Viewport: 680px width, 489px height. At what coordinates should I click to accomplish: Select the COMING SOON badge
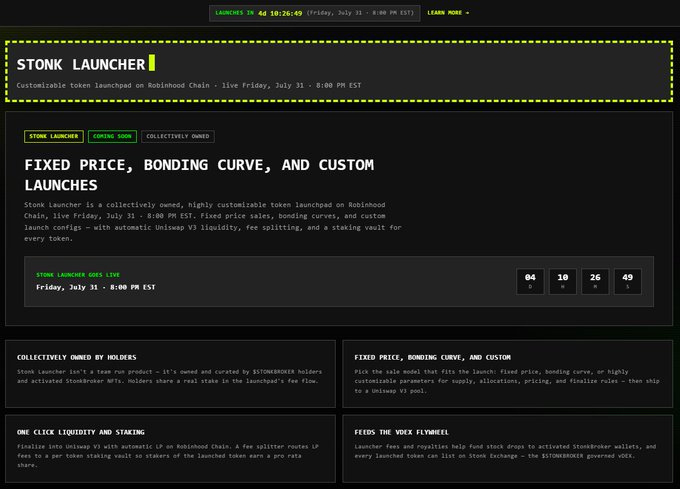pos(112,137)
